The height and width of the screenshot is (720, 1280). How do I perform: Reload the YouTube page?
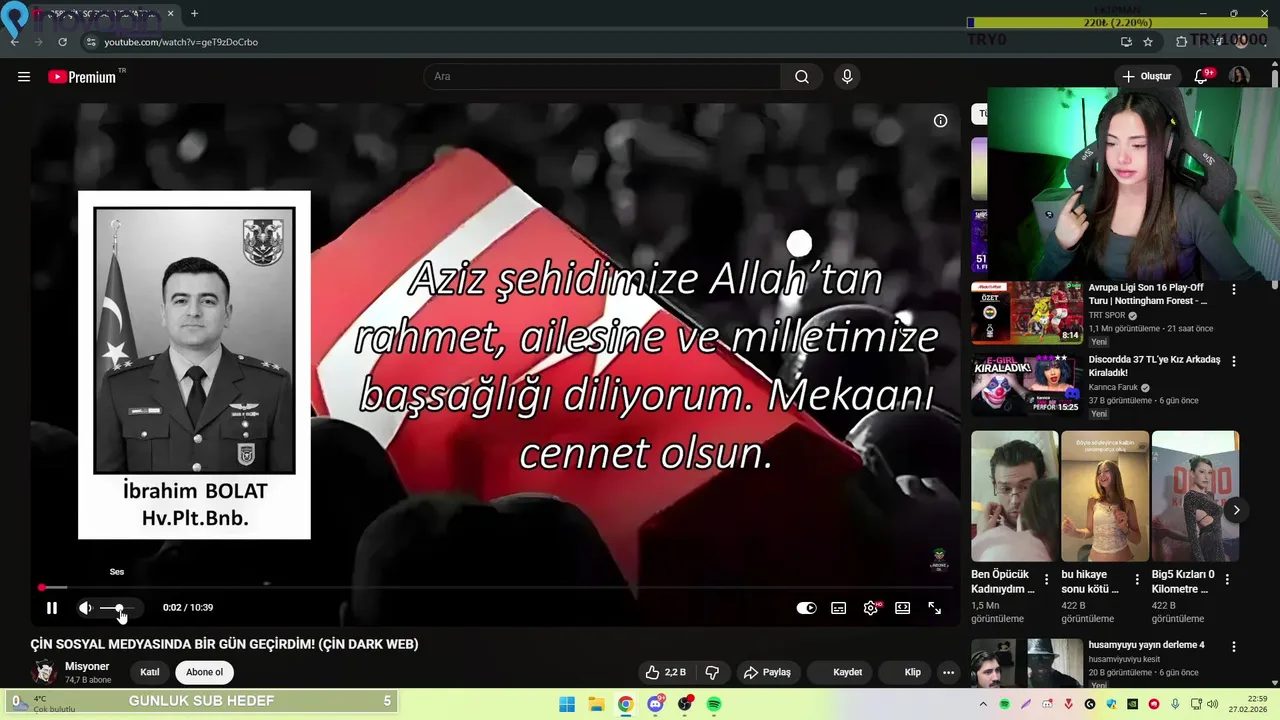(62, 42)
